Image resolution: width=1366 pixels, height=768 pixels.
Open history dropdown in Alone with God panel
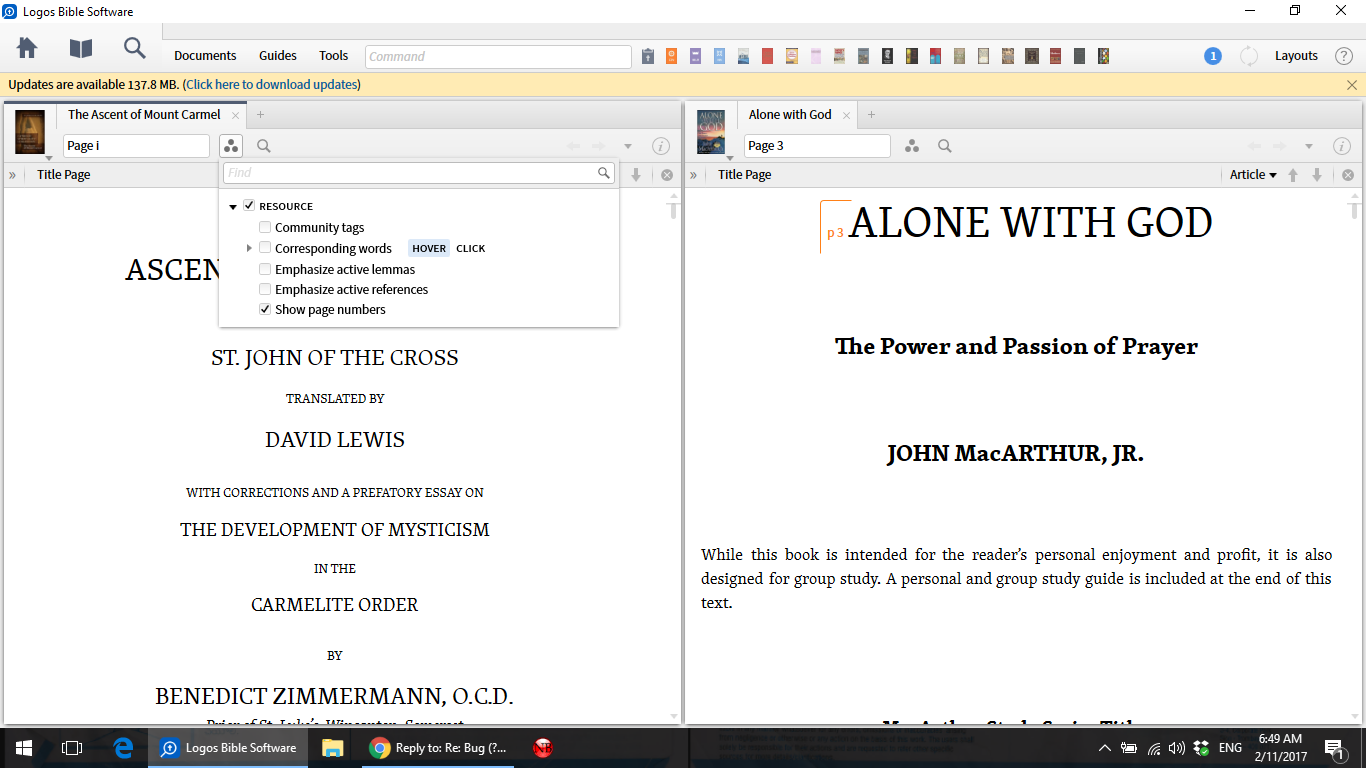[1309, 147]
